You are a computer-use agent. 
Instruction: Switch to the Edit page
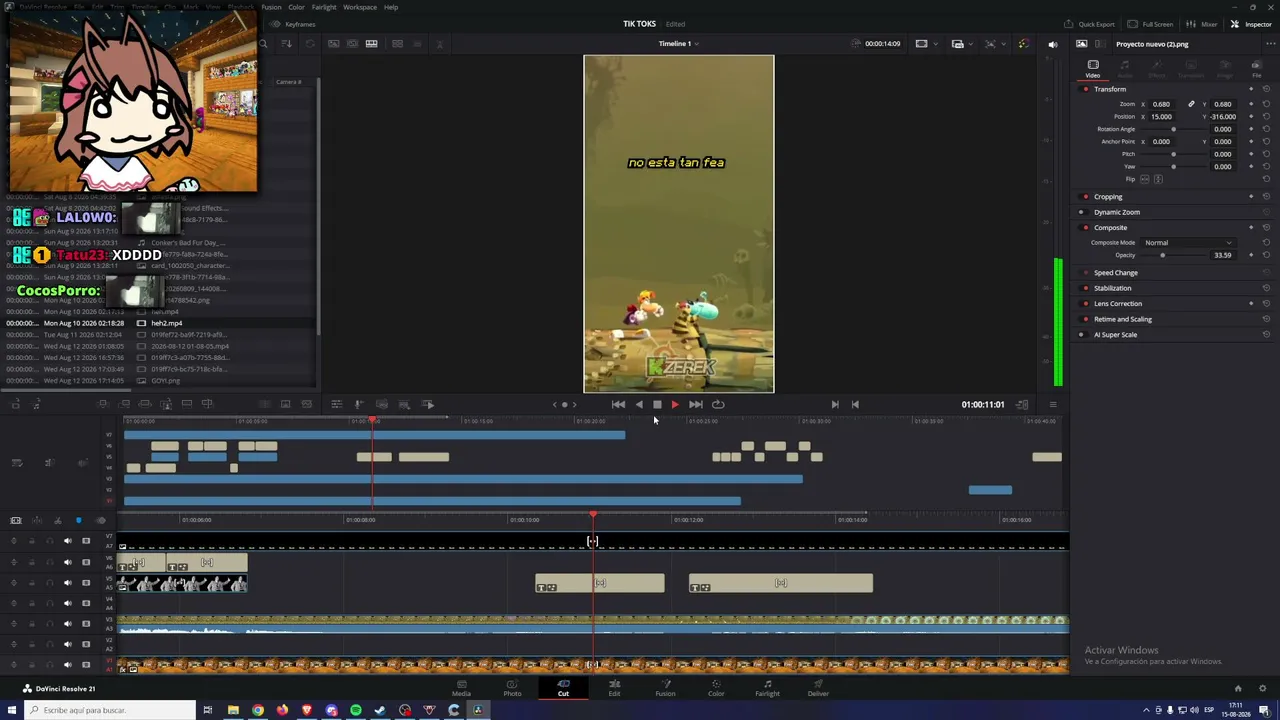tap(614, 688)
